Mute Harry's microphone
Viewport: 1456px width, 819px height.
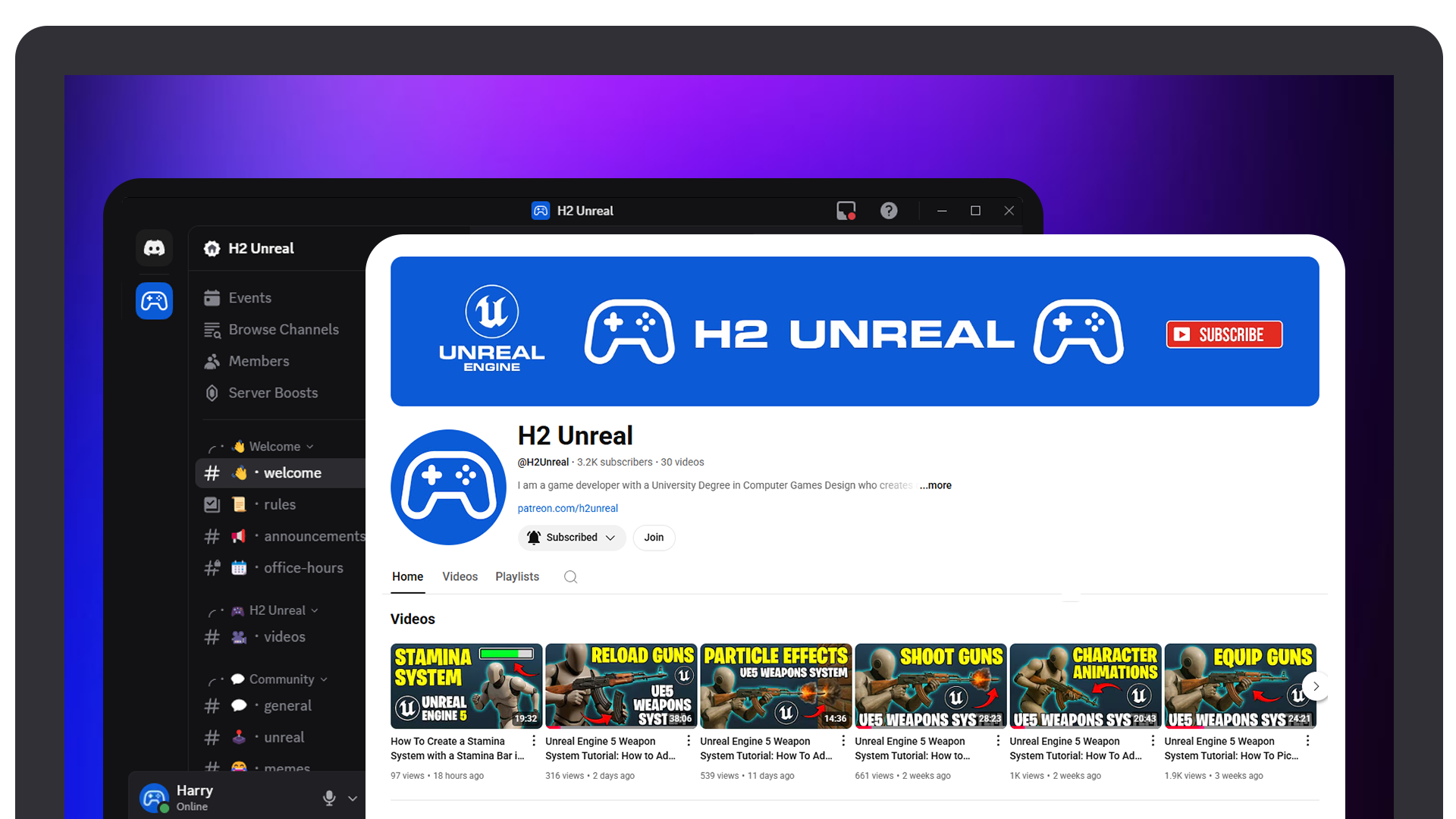pos(329,798)
